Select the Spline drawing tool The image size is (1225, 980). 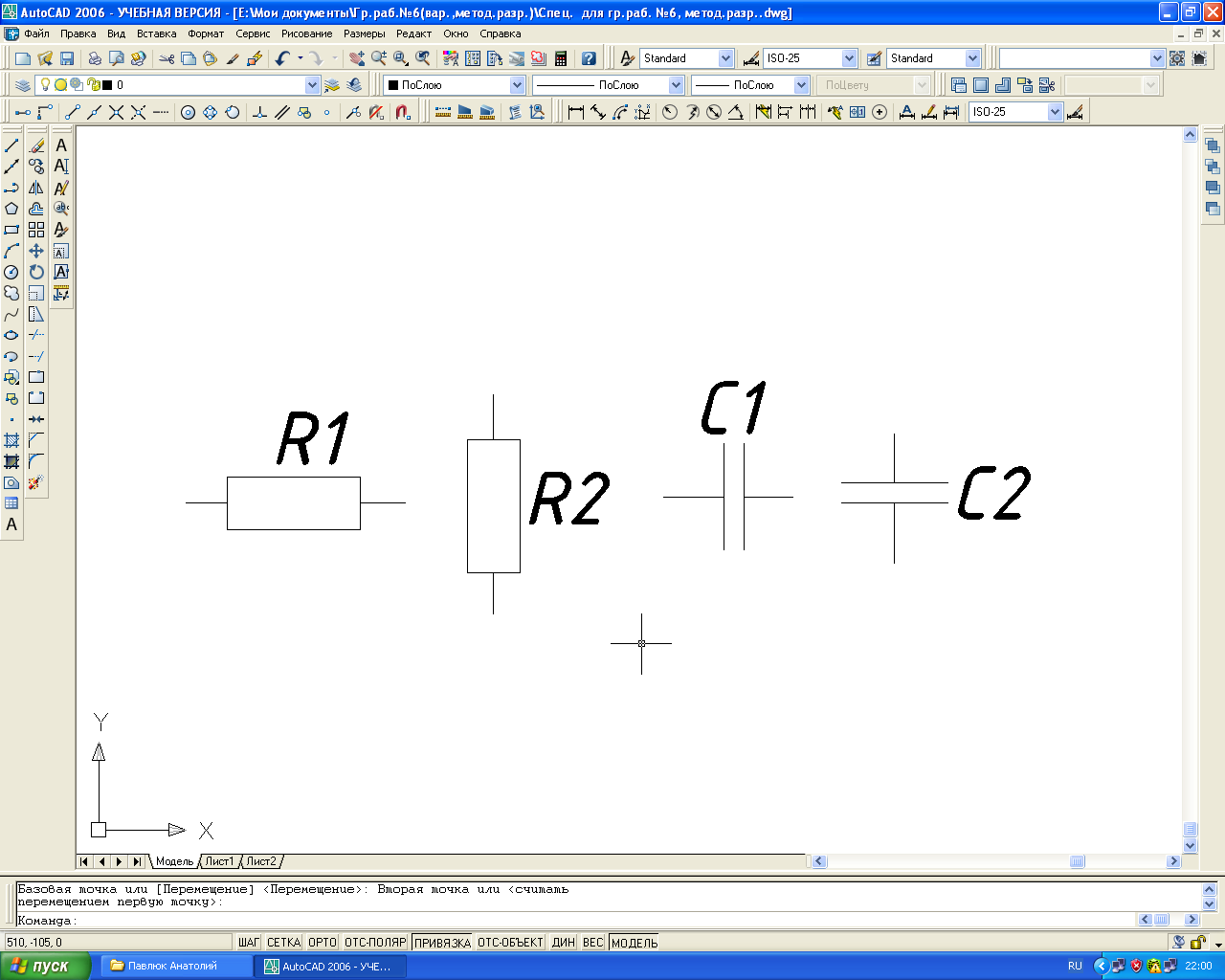click(x=11, y=314)
